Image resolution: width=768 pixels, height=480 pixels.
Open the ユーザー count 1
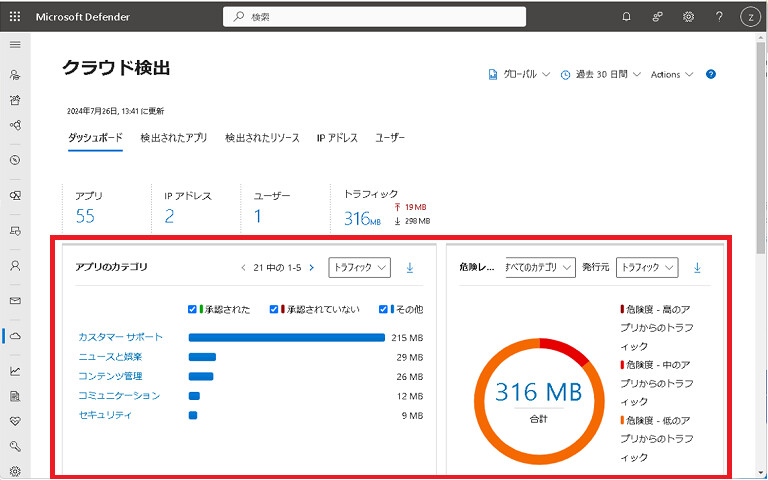258,216
